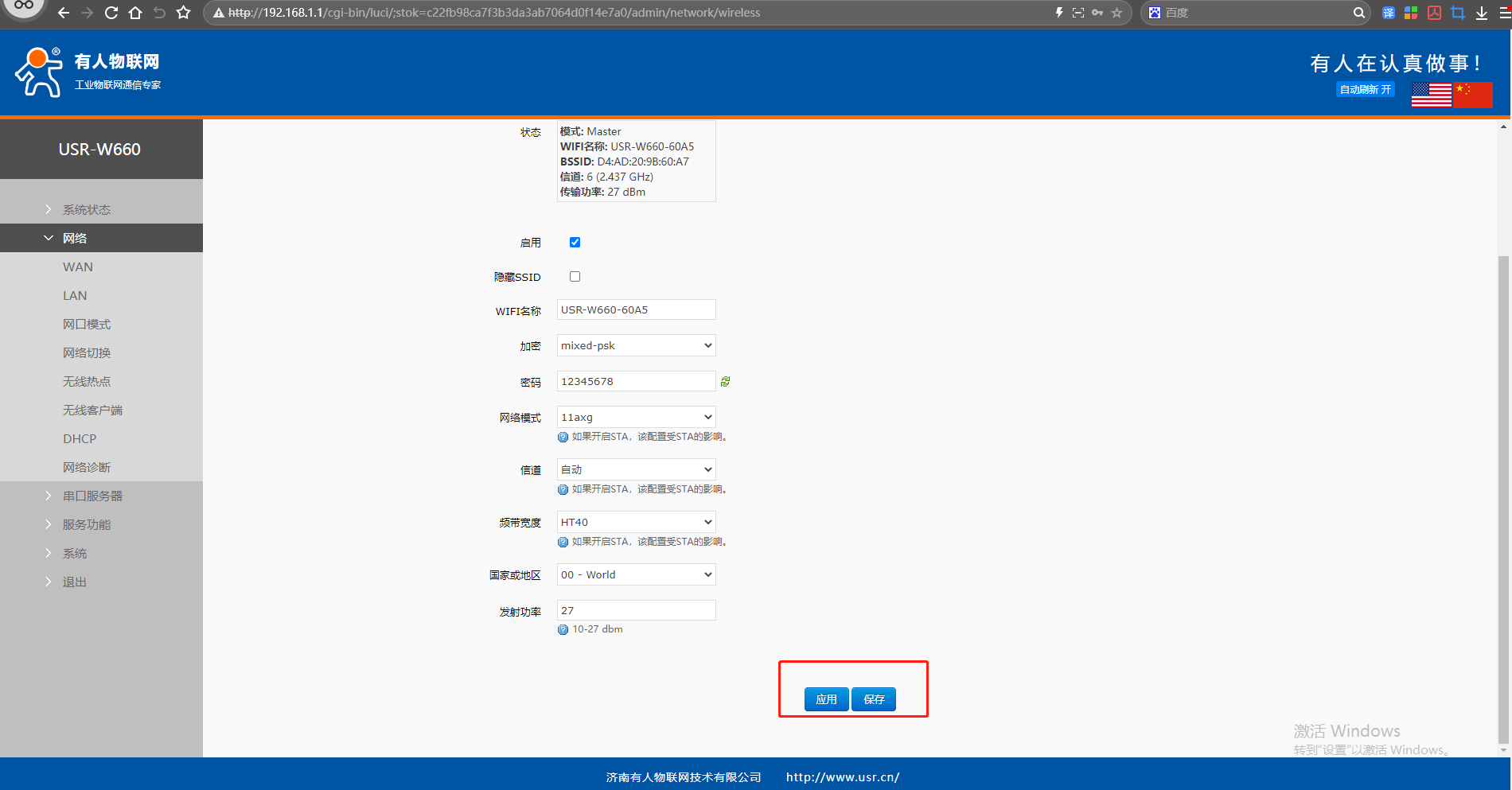The image size is (1512, 790).
Task: Click the browser reload page icon
Action: point(111,13)
